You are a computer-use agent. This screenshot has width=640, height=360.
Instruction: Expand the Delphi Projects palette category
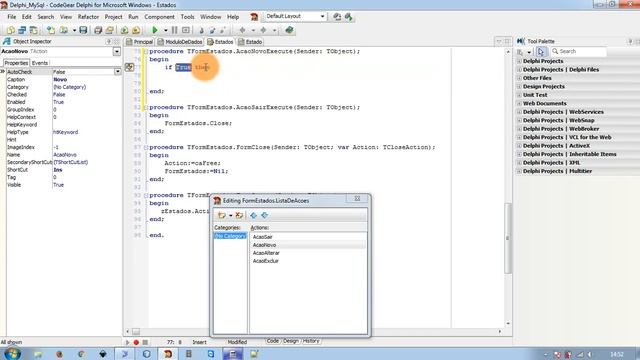point(519,61)
